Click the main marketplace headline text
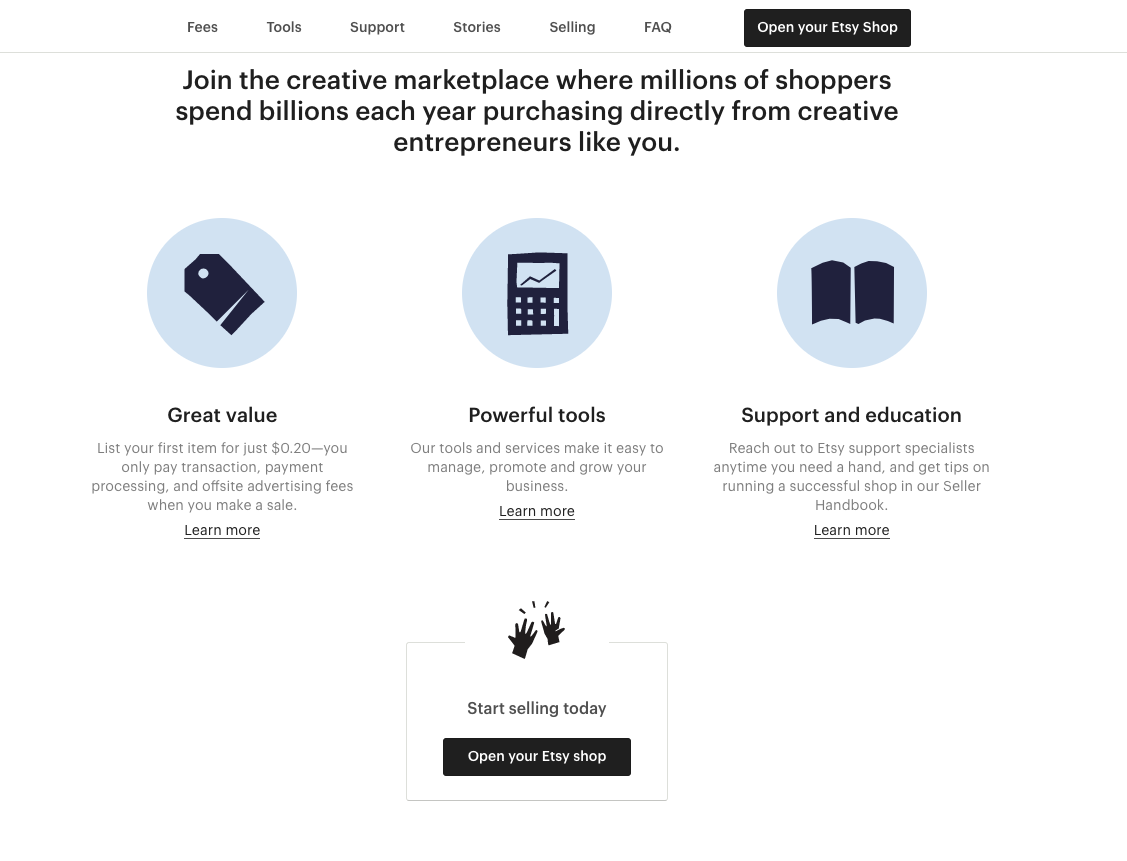 (x=537, y=111)
